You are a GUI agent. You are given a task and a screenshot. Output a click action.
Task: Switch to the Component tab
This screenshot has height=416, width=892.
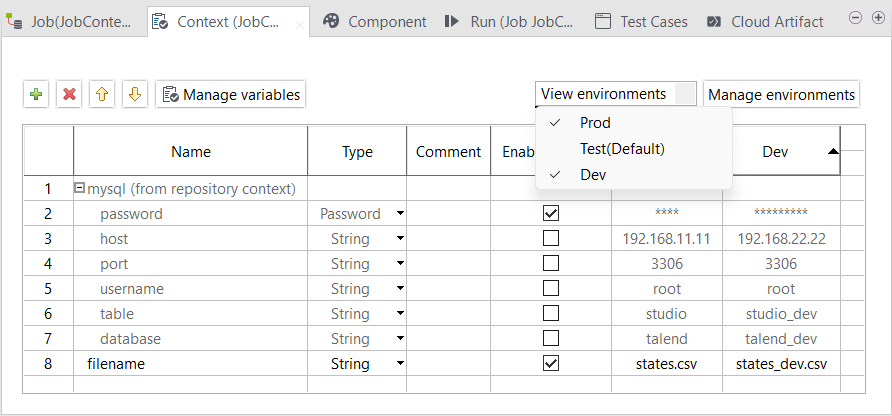(x=376, y=21)
